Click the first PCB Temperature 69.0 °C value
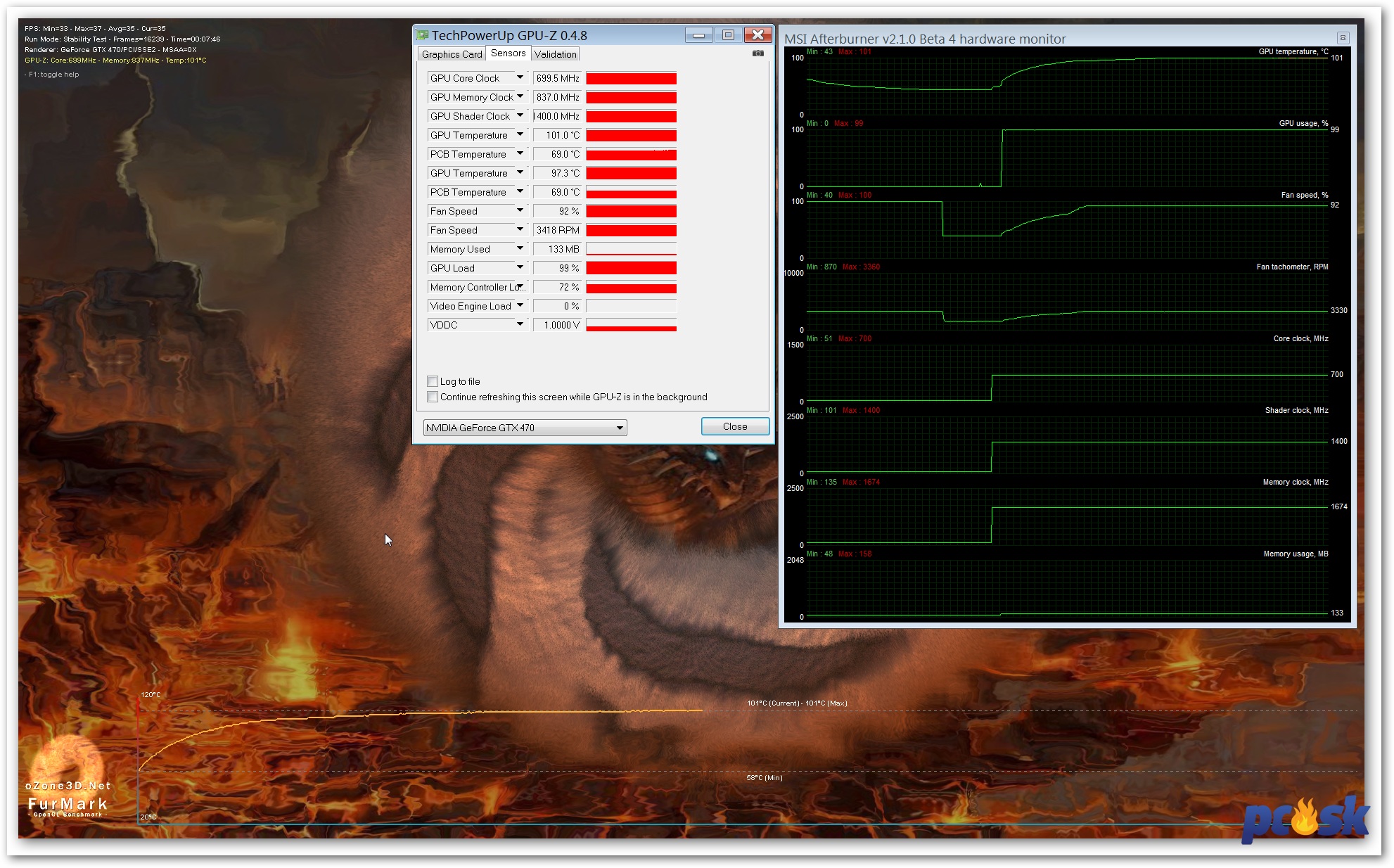 click(557, 154)
